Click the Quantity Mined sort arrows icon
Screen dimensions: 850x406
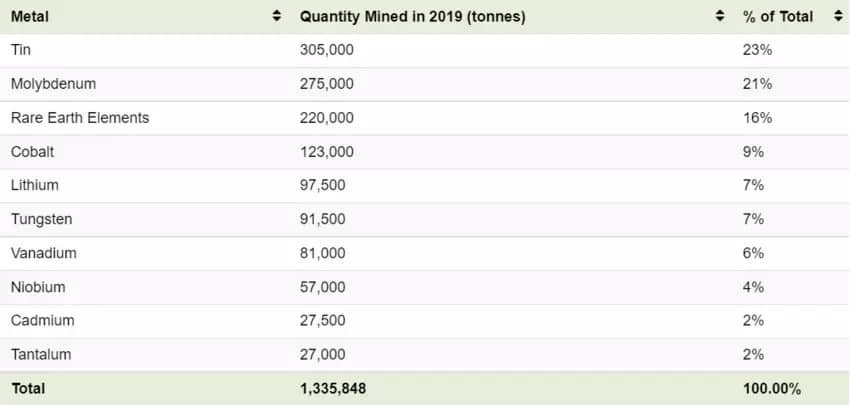(x=720, y=17)
